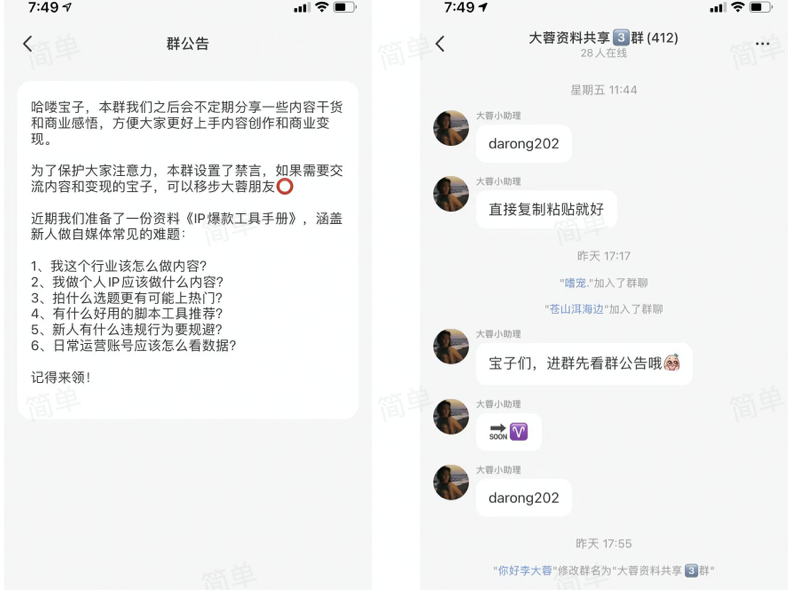The width and height of the screenshot is (788, 590).
Task: Tap group title 大蓉资料共享3群 (412)
Action: coord(603,38)
